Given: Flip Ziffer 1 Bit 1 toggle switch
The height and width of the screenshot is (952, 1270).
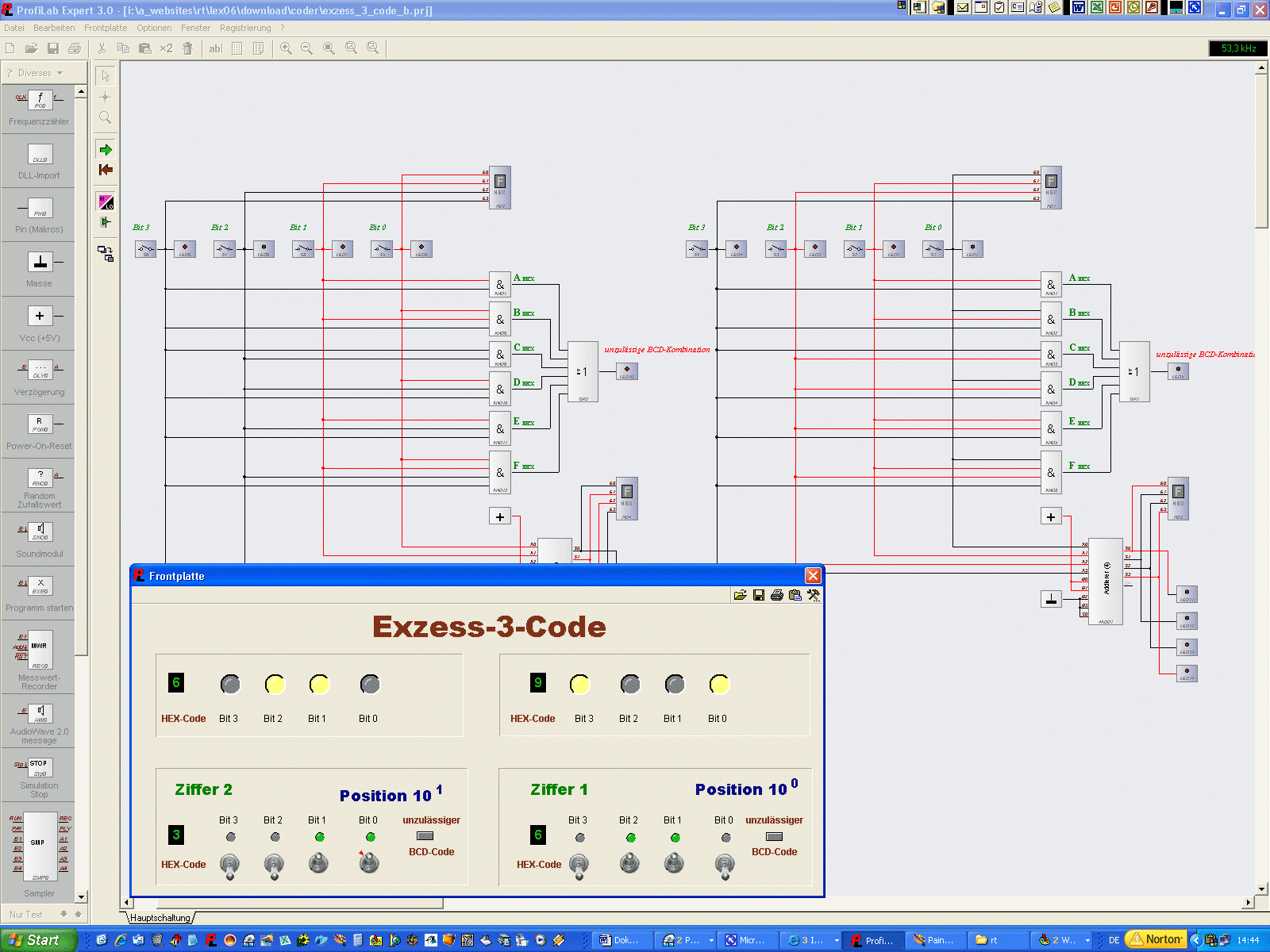Looking at the screenshot, I should pyautogui.click(x=674, y=863).
